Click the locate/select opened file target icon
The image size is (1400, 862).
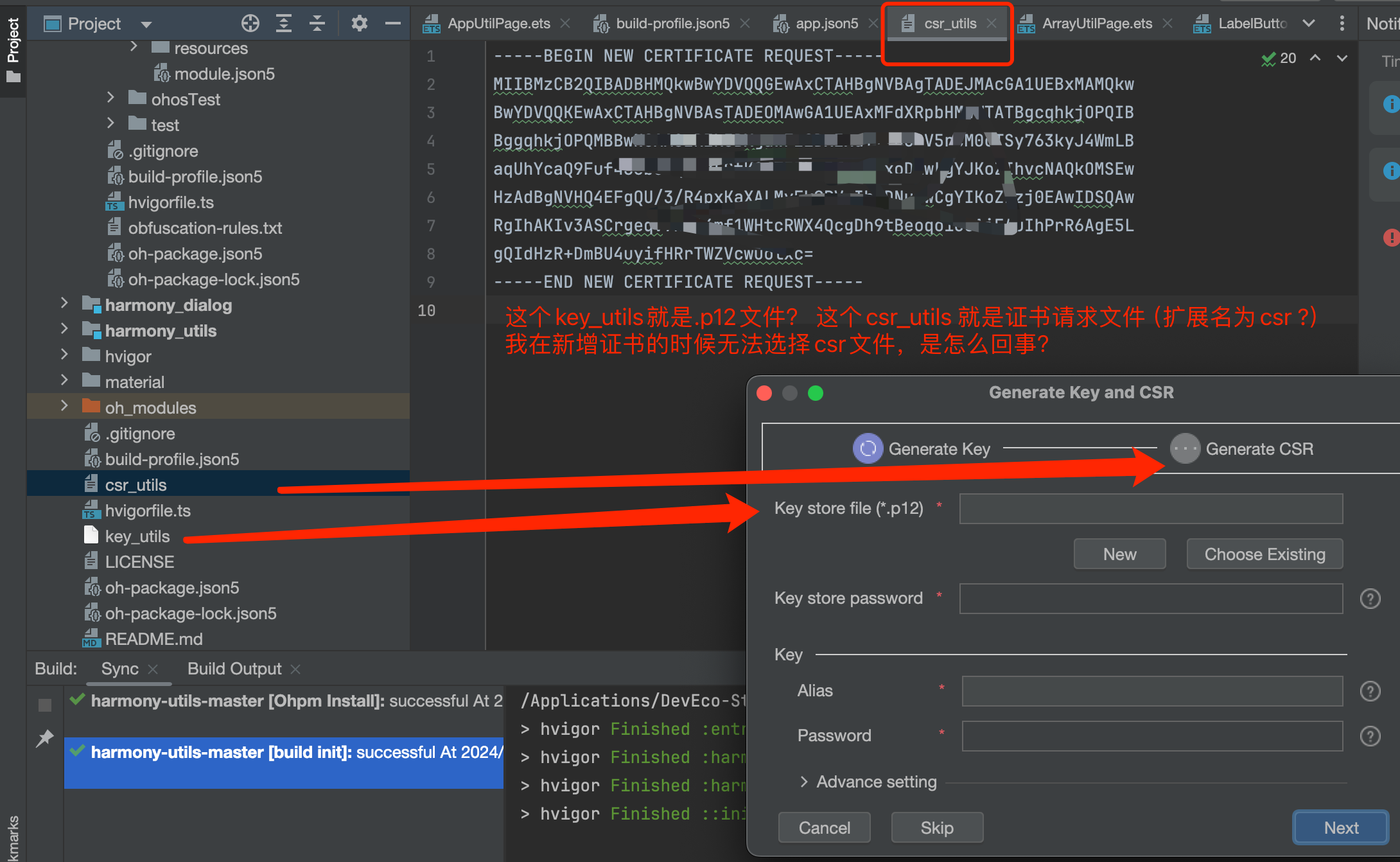[x=250, y=24]
